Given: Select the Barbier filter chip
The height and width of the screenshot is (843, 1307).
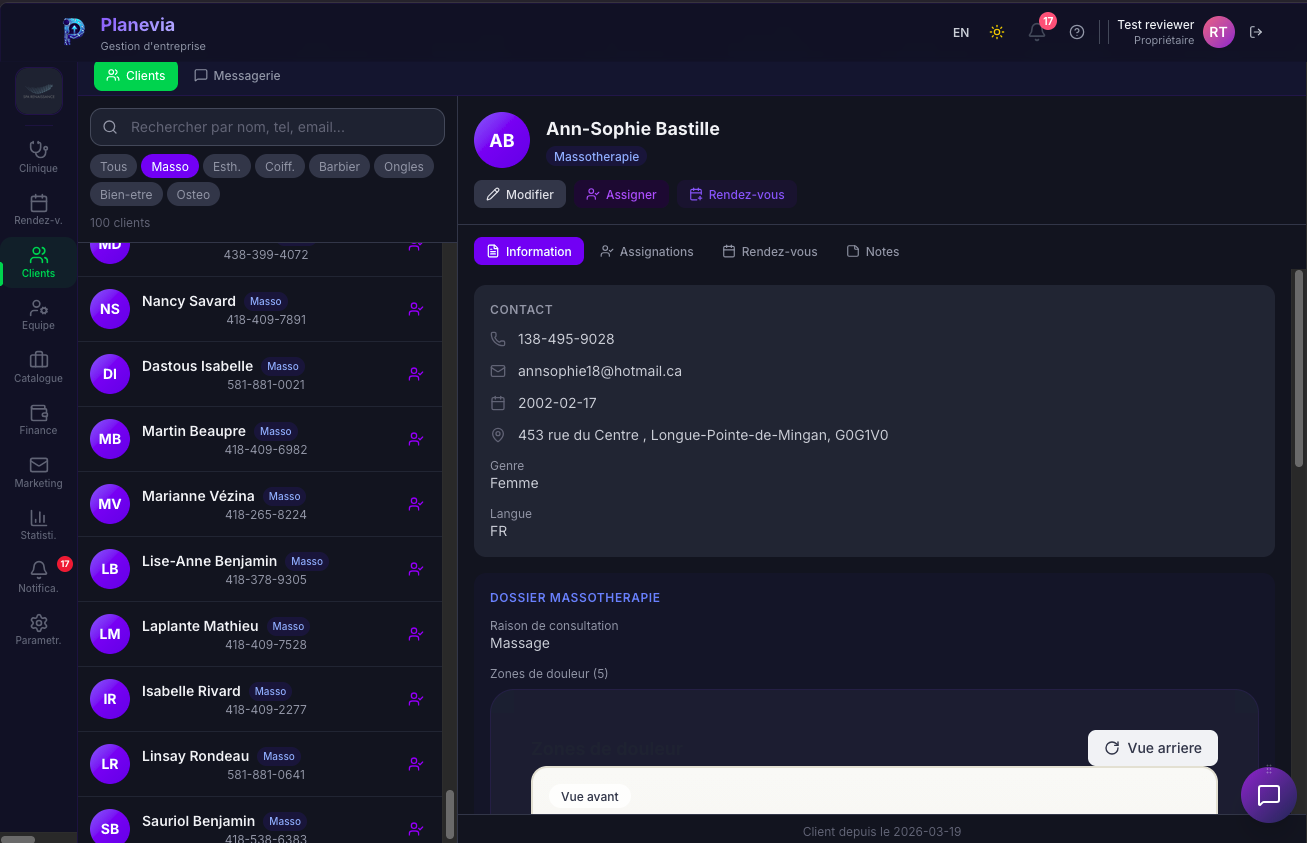Looking at the screenshot, I should 340,166.
